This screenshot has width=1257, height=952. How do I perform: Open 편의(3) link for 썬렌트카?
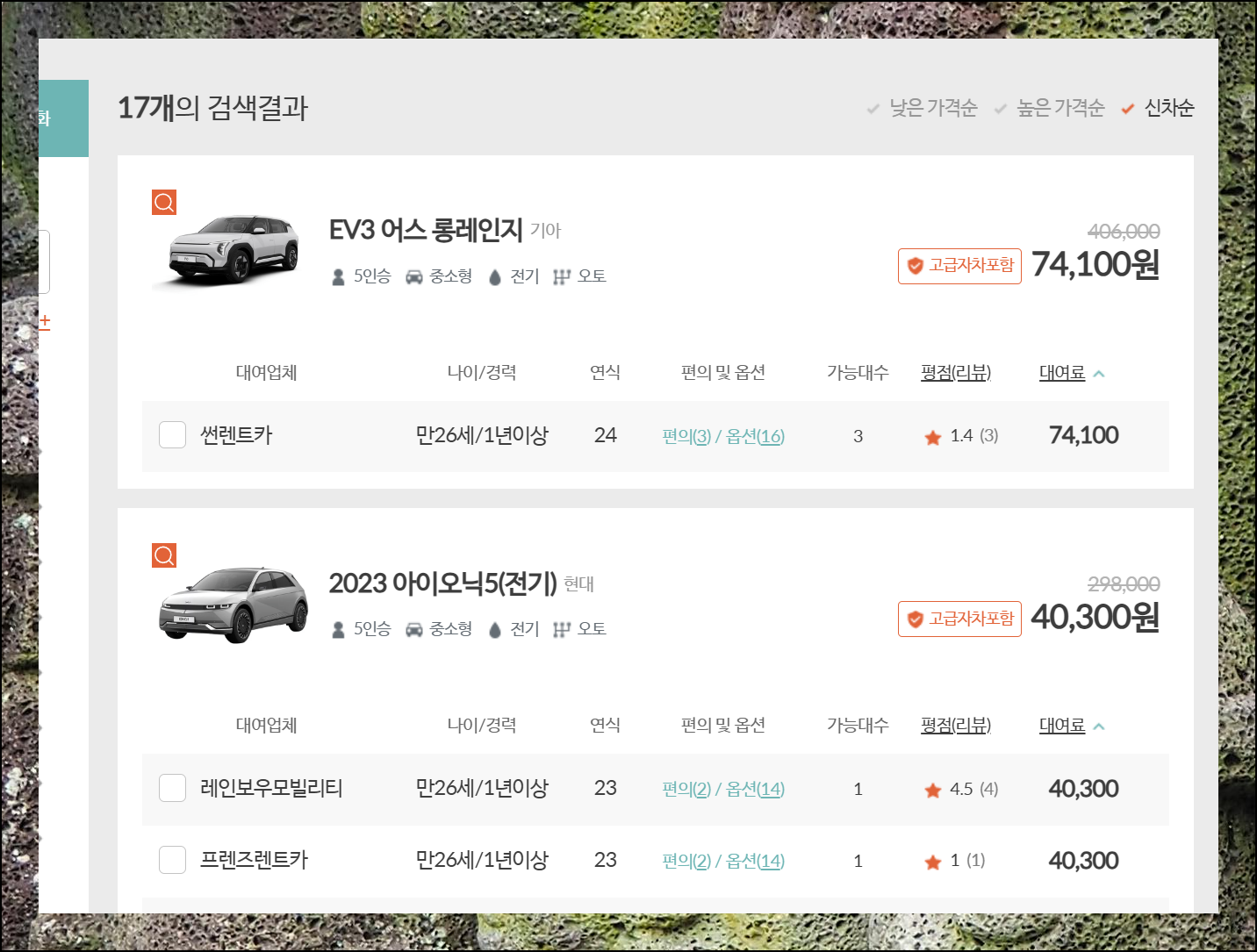pyautogui.click(x=686, y=436)
